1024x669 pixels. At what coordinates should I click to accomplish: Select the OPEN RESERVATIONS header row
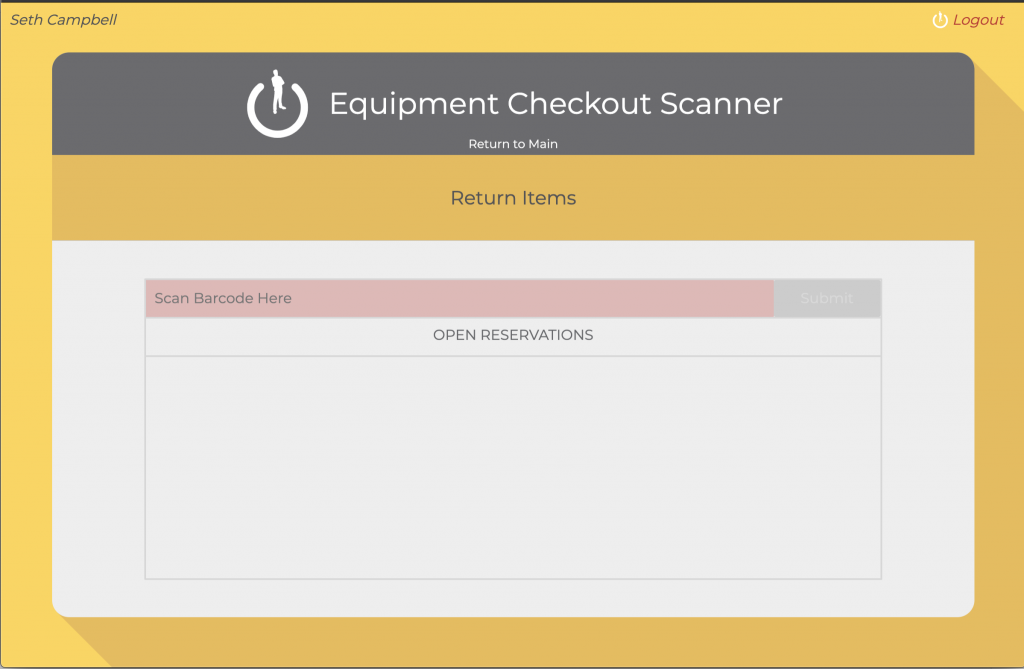pyautogui.click(x=513, y=336)
